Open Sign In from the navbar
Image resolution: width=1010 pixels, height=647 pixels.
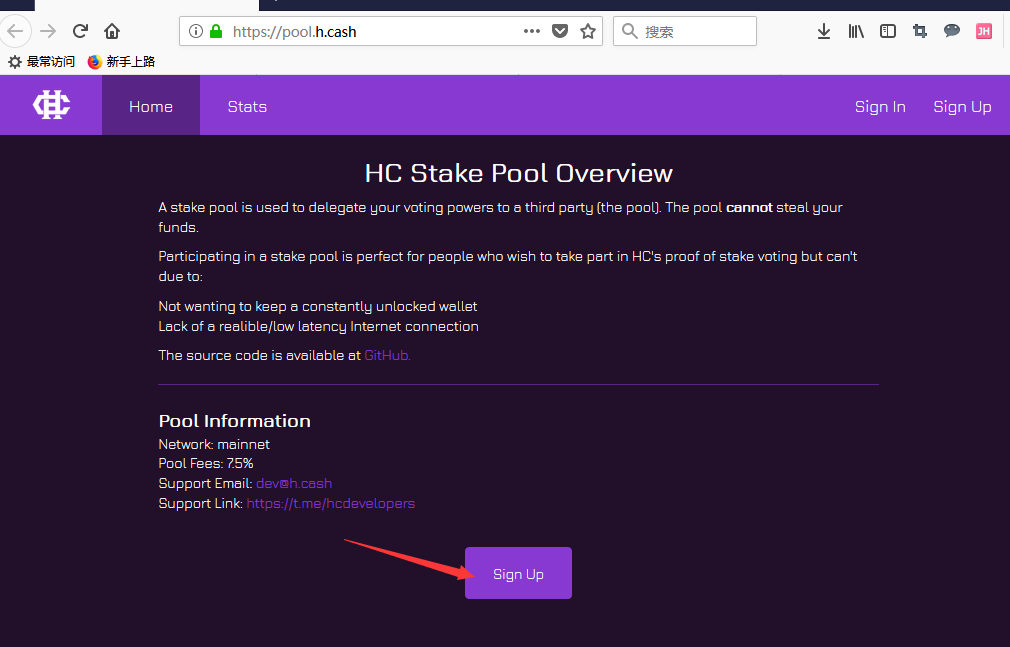pos(880,106)
